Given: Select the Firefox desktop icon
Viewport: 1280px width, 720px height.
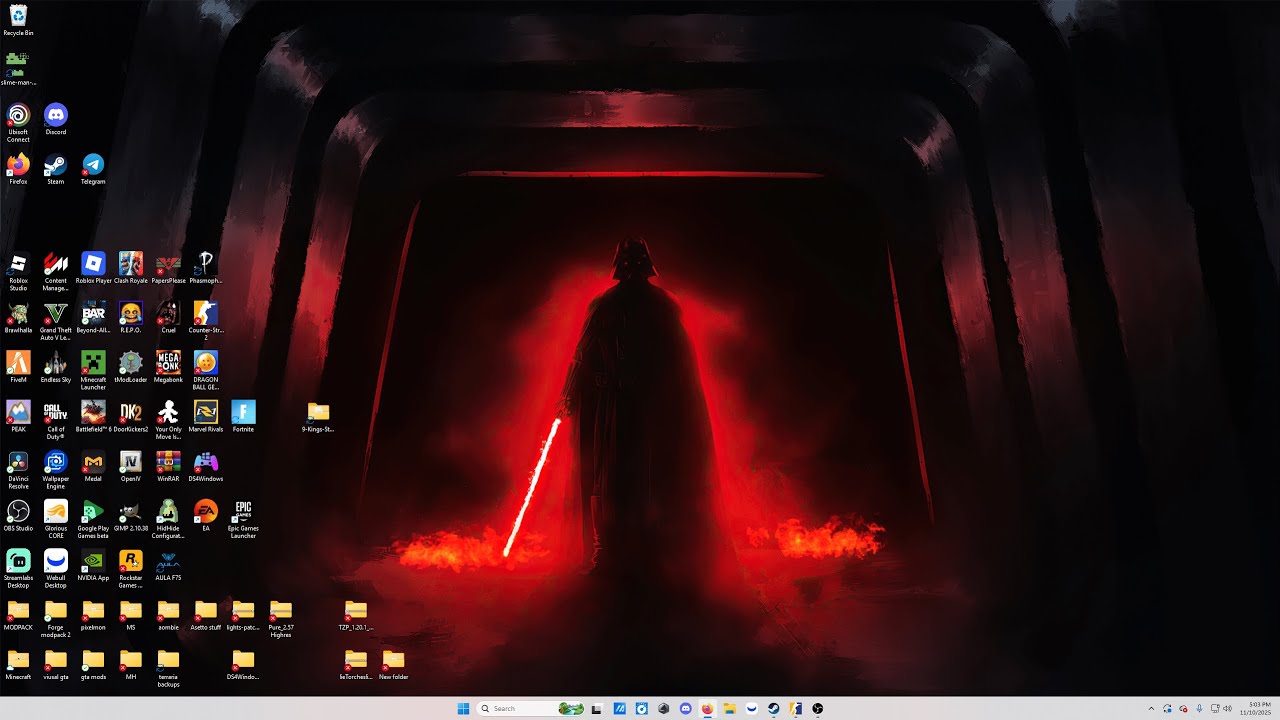Looking at the screenshot, I should pos(18,169).
